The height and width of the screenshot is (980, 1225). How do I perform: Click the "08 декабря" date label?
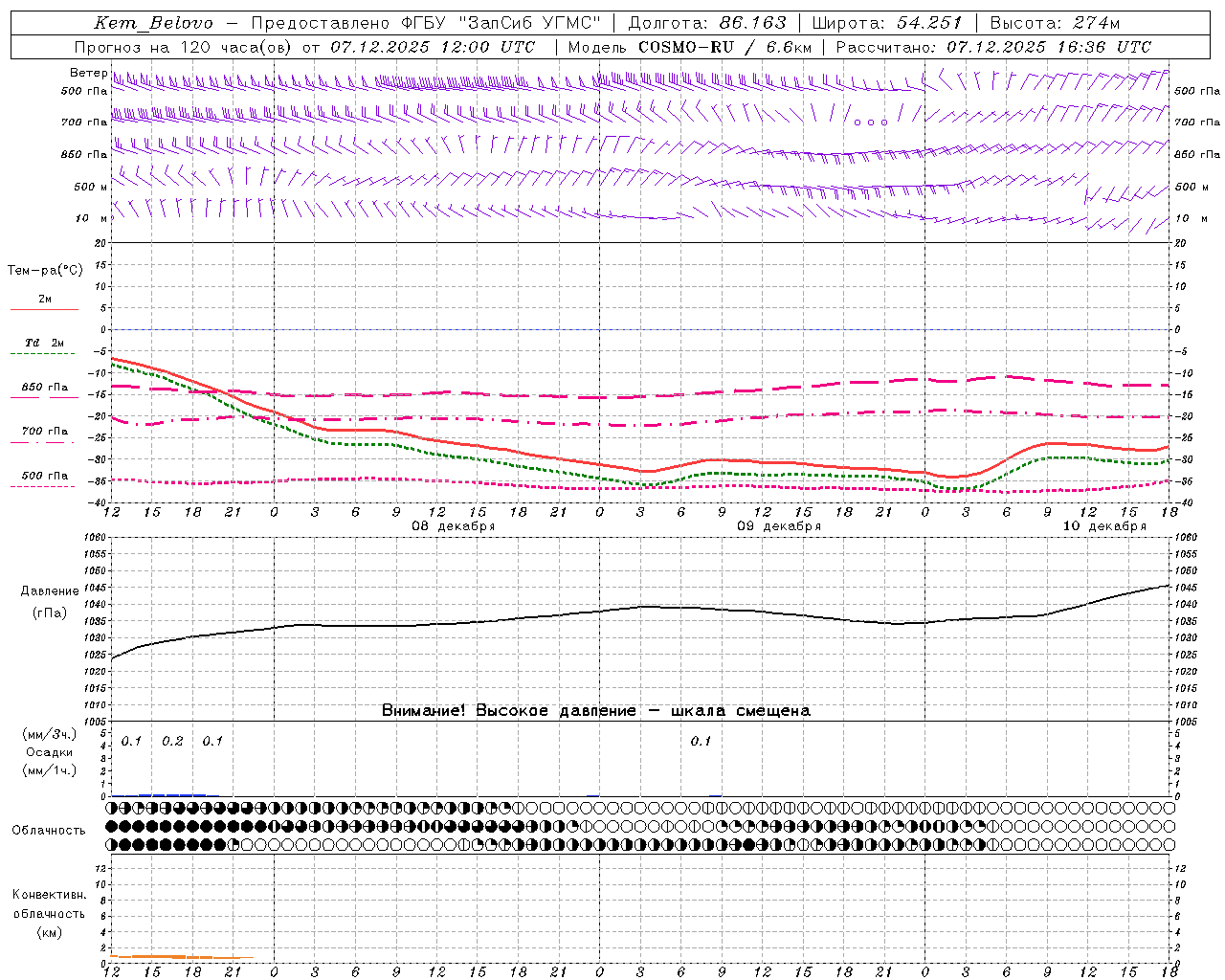click(453, 526)
